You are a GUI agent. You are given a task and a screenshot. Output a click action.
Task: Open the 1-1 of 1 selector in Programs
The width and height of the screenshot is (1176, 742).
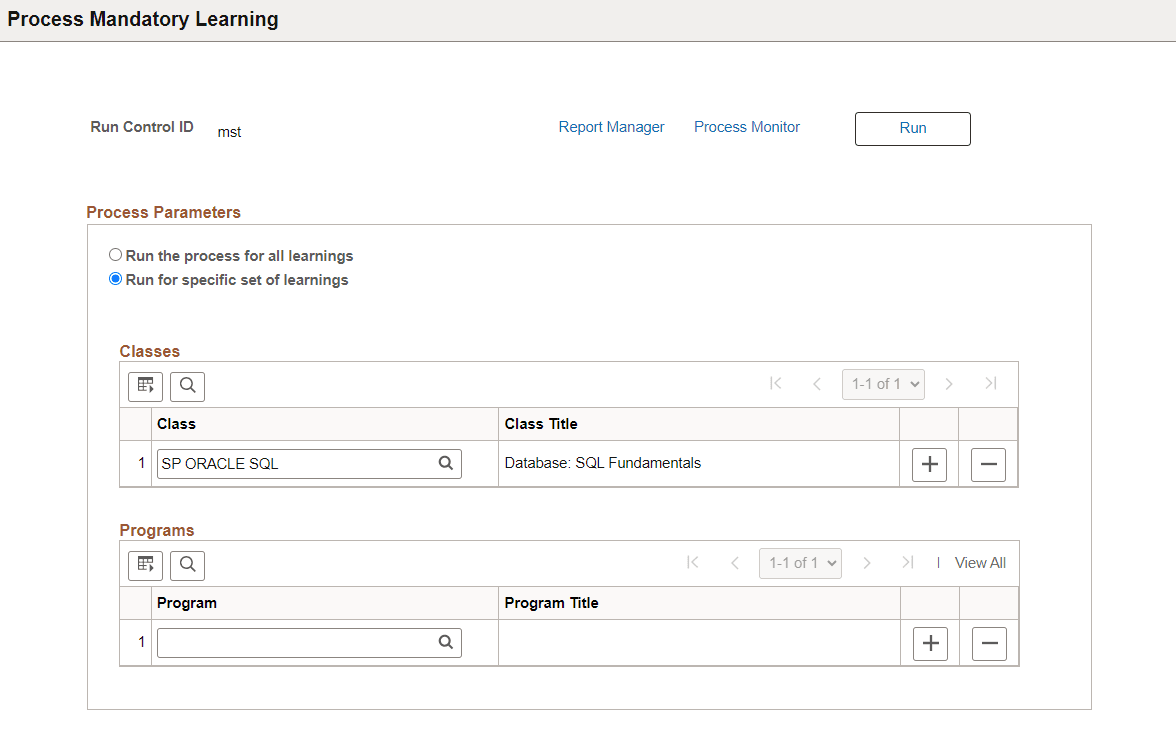pyautogui.click(x=800, y=562)
